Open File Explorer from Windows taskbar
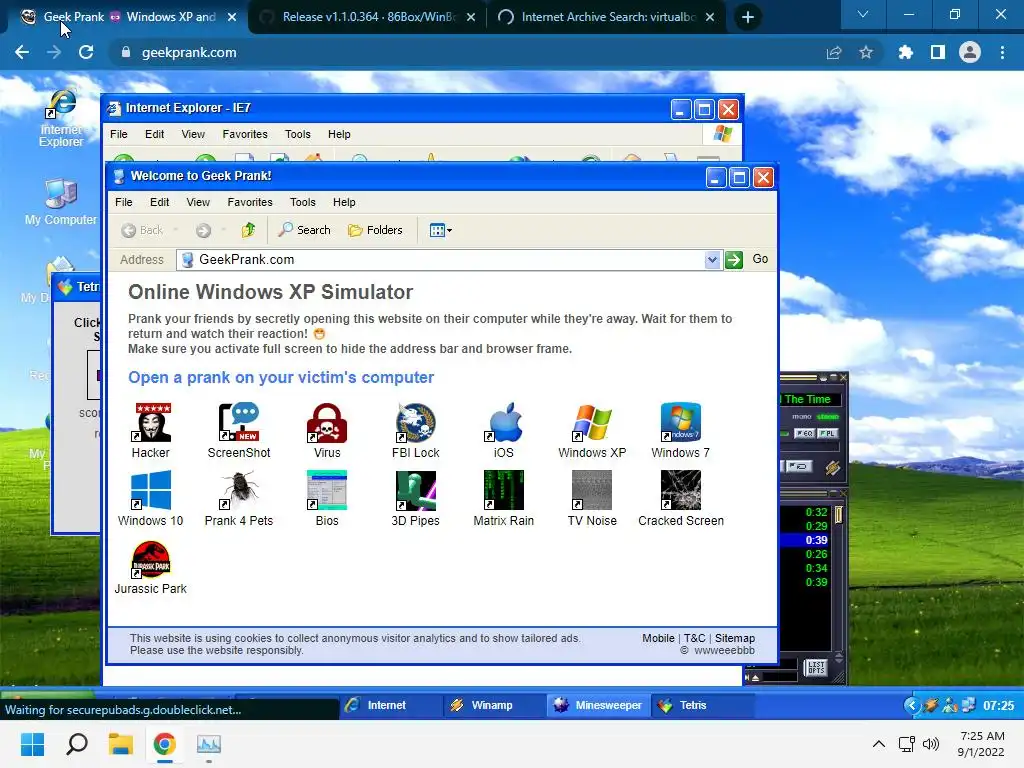The height and width of the screenshot is (768, 1024). click(x=121, y=744)
